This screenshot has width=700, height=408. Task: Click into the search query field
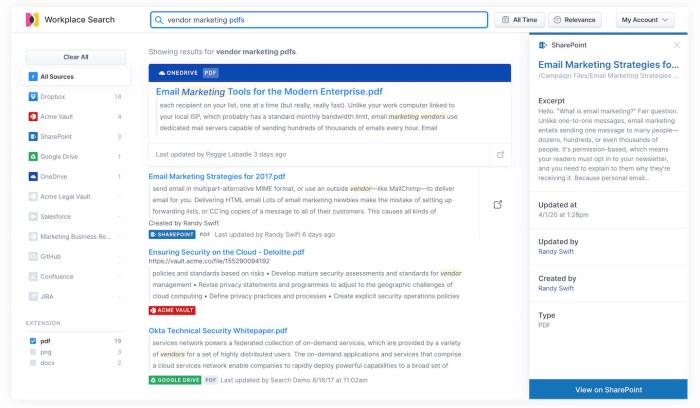click(319, 20)
